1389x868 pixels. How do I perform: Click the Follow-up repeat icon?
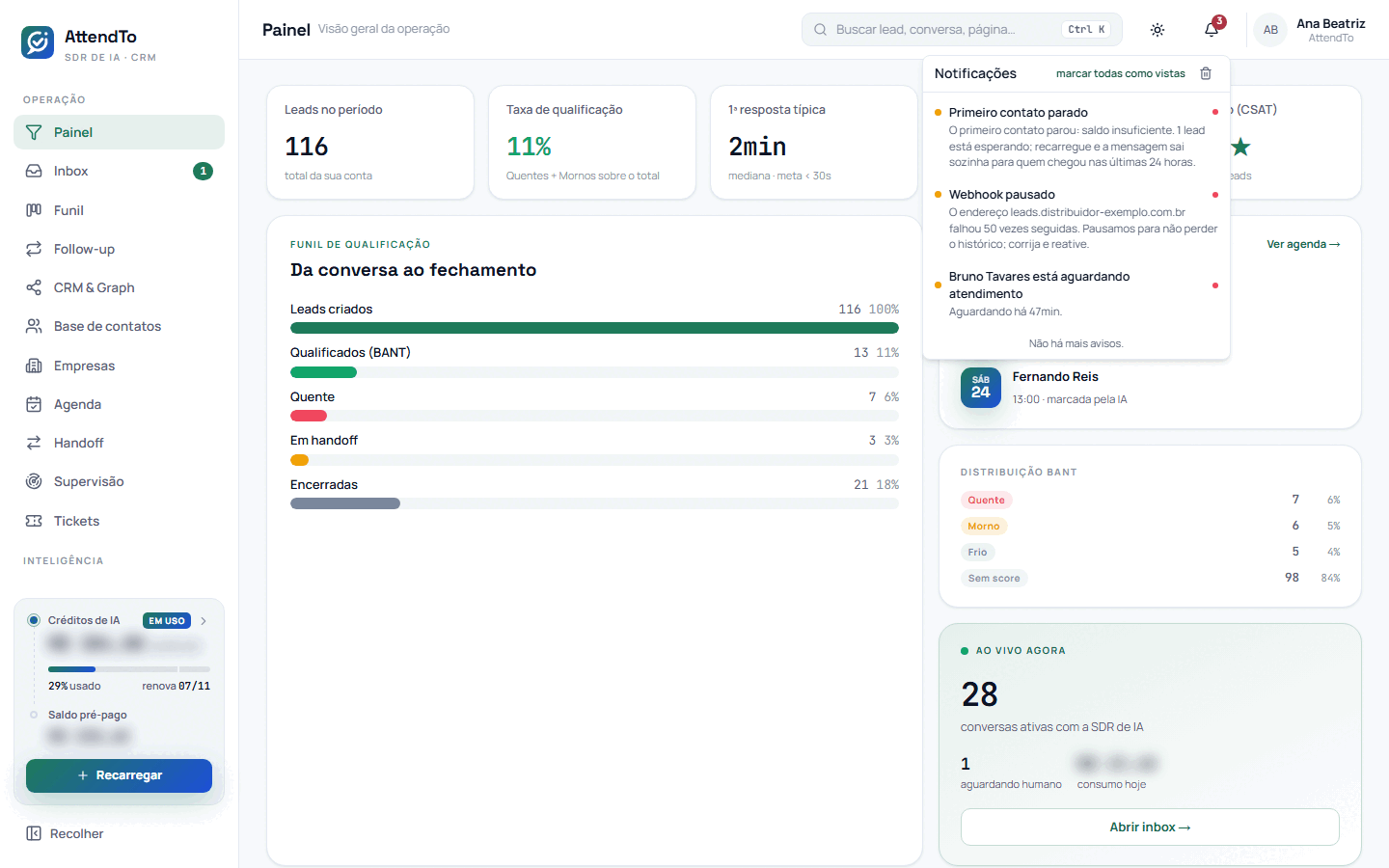[x=34, y=249]
